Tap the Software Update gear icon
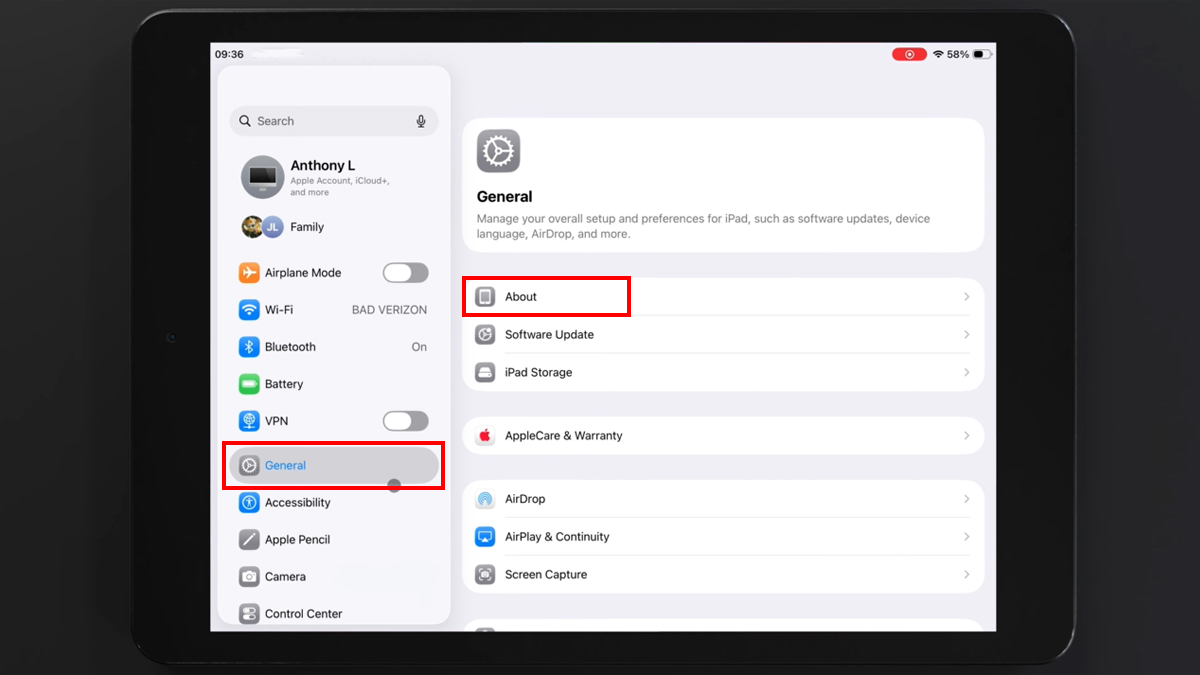Viewport: 1200px width, 675px height. coord(485,335)
